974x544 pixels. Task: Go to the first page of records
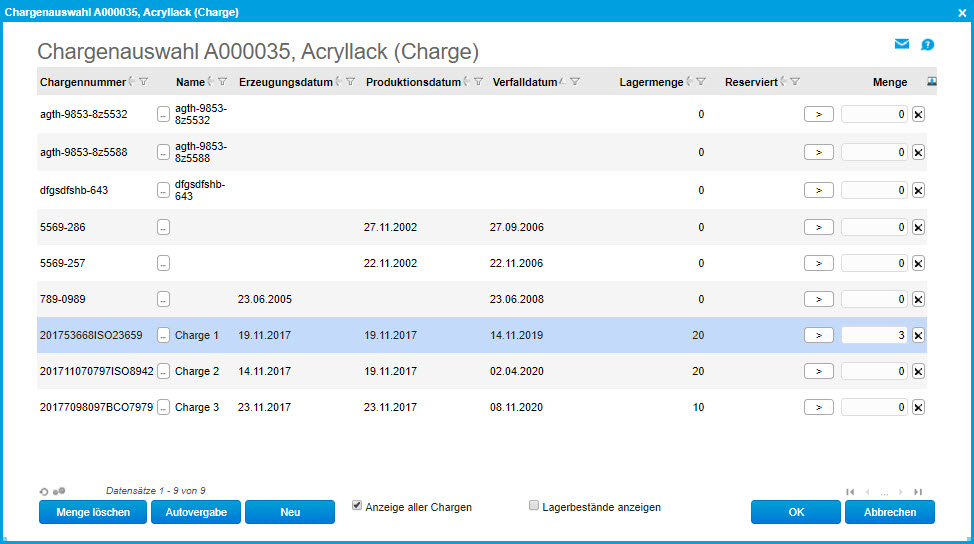pos(850,492)
